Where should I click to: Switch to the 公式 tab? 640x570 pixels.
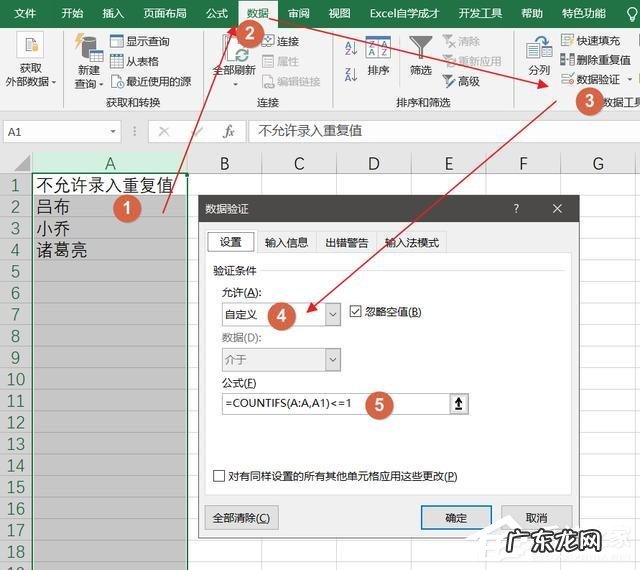217,13
